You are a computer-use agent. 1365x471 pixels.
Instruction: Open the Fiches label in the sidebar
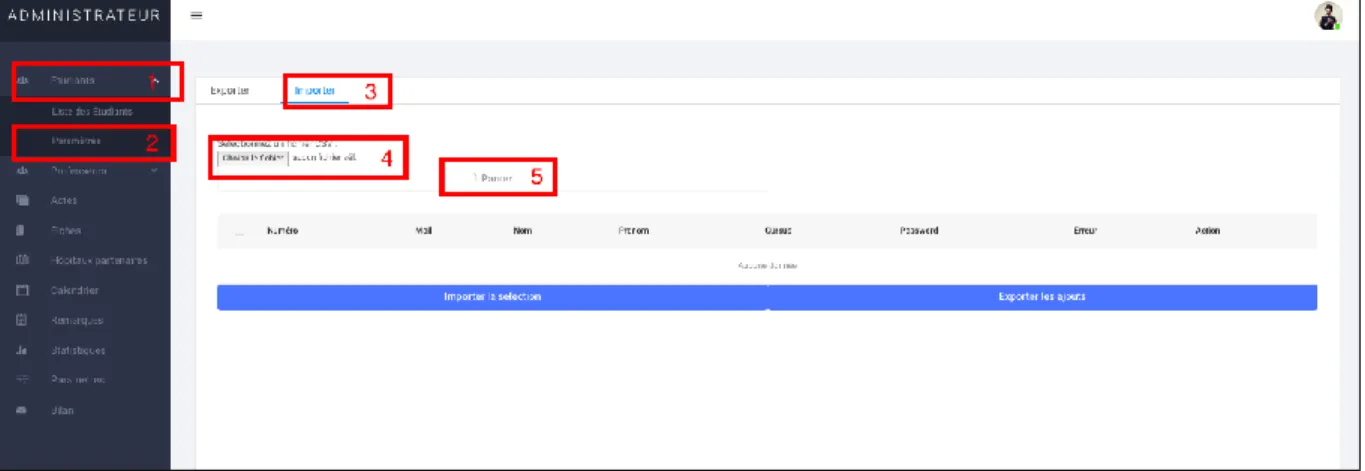click(66, 231)
